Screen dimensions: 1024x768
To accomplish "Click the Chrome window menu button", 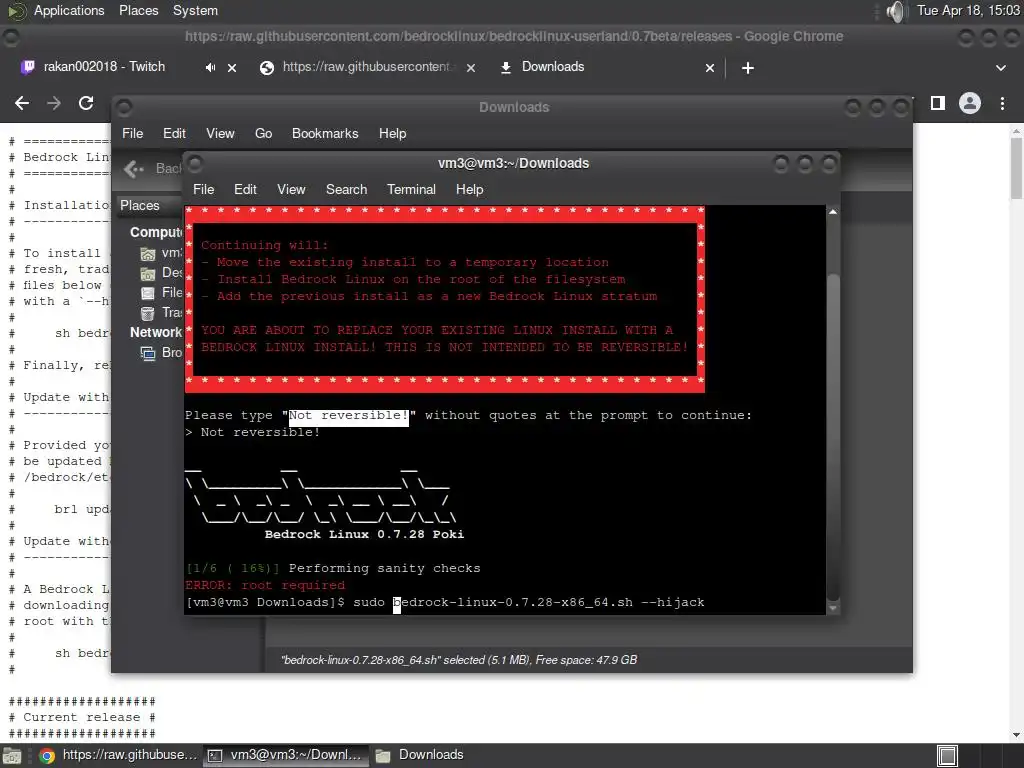I will coord(11,38).
